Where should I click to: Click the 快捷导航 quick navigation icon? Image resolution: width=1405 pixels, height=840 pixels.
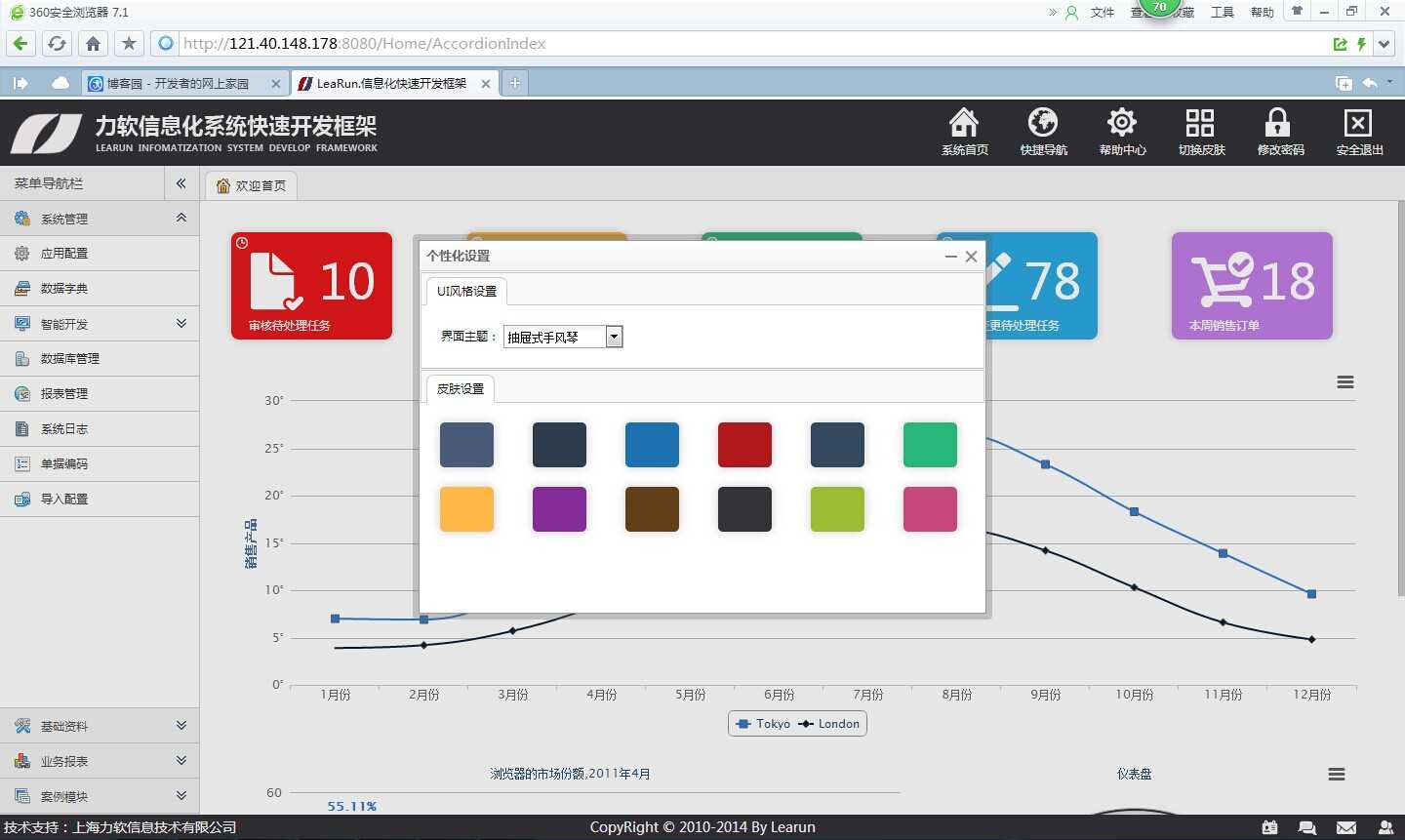(x=1043, y=132)
